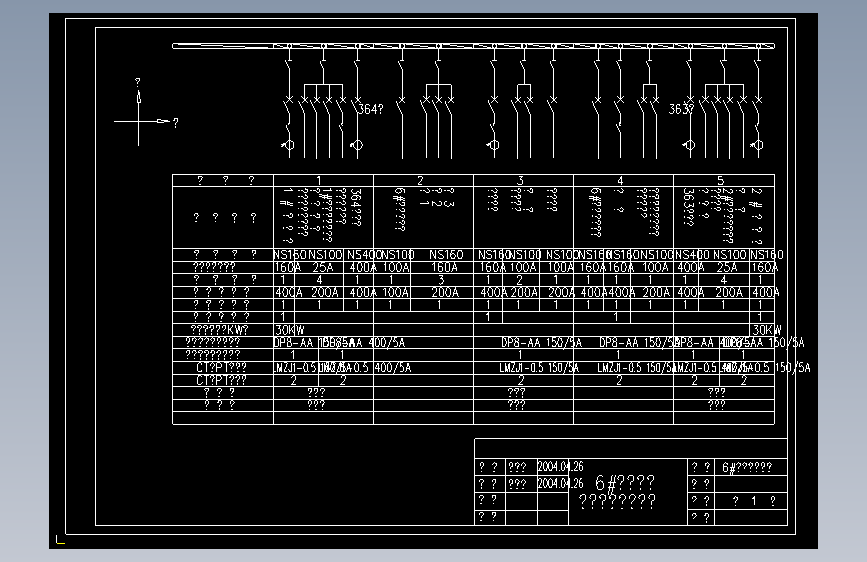
Task: Select the large 6#???? drawing title text
Action: [625, 483]
